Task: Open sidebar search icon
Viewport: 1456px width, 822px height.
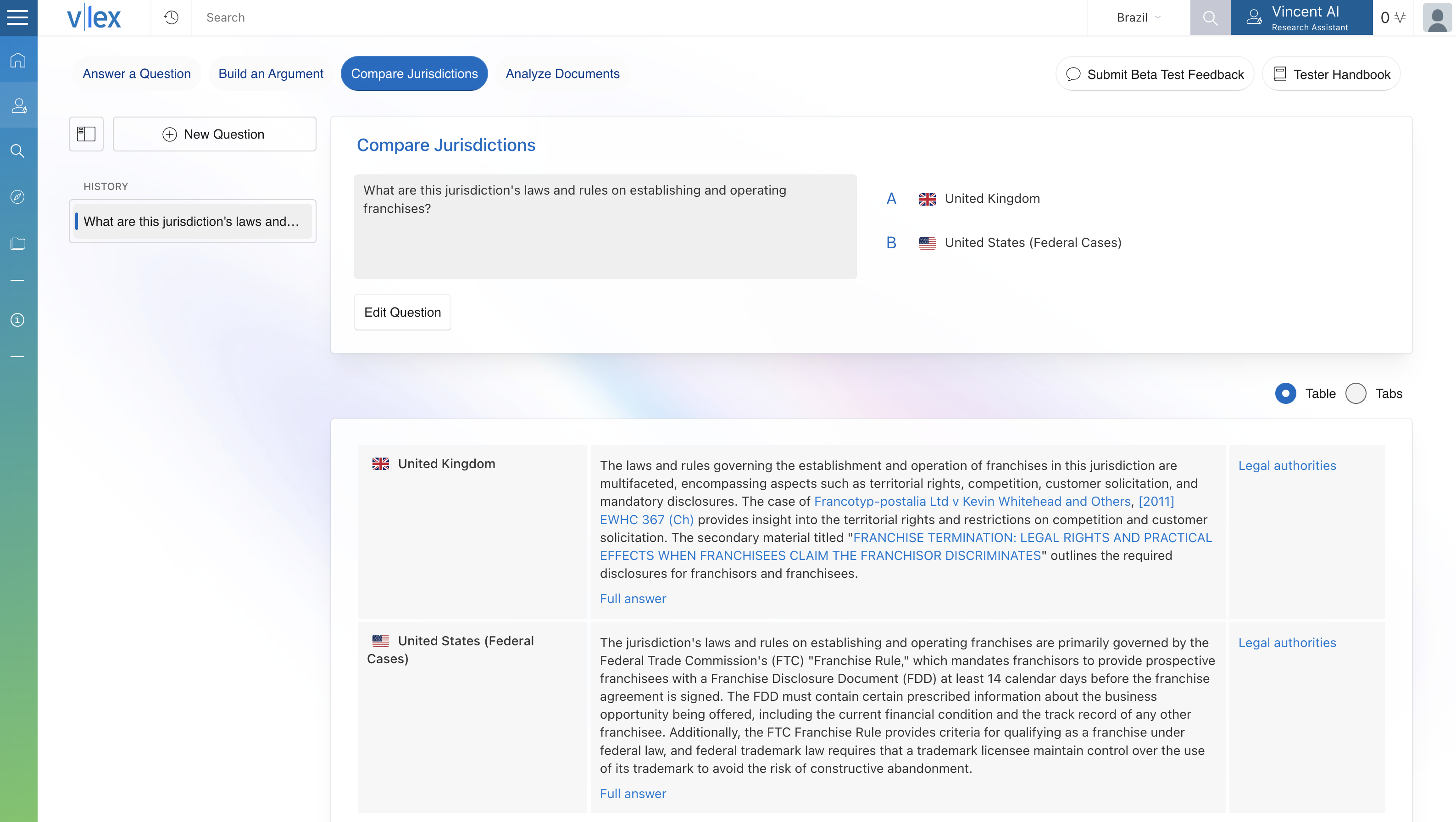Action: pos(18,151)
